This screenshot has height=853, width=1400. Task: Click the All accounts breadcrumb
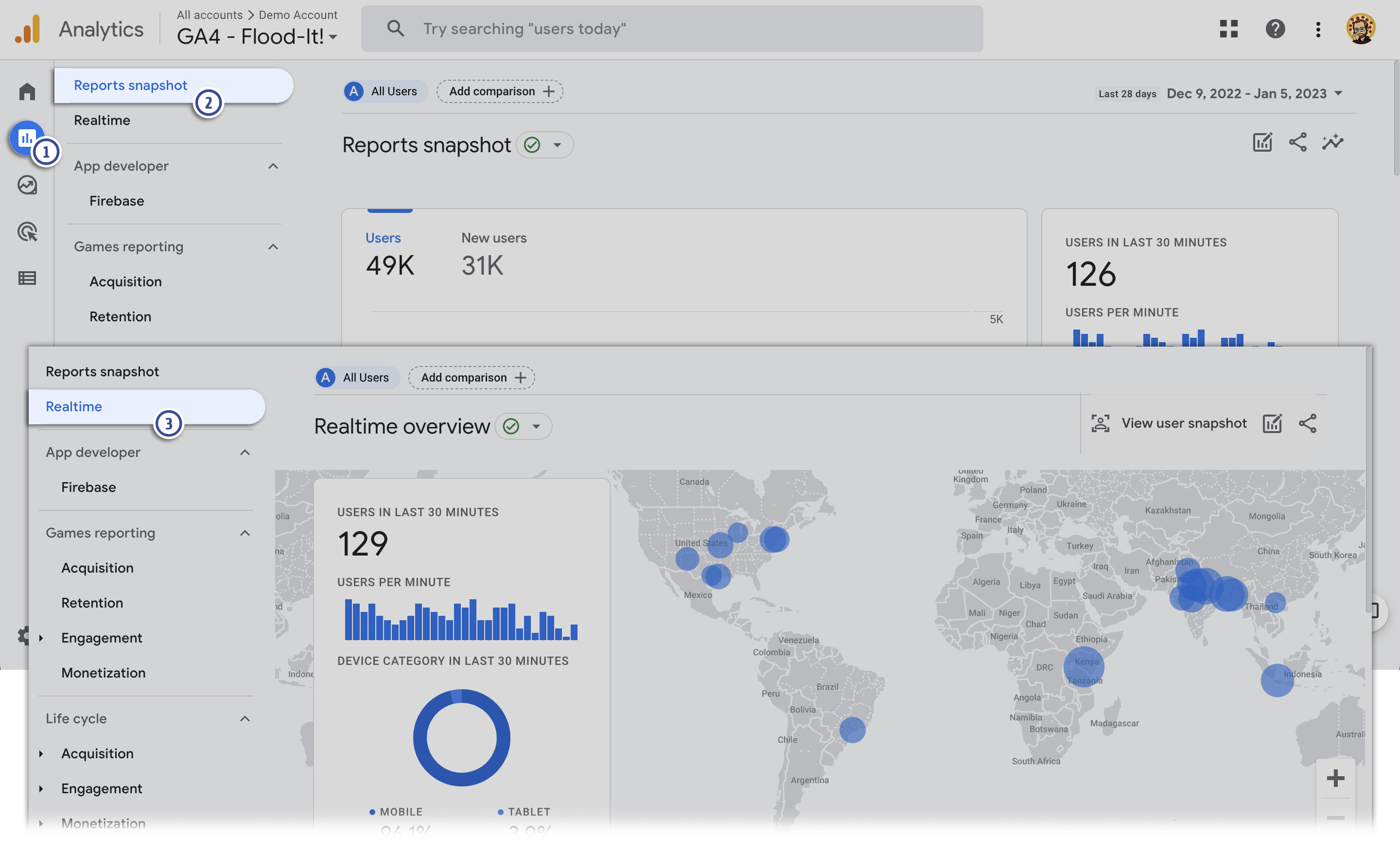point(210,15)
